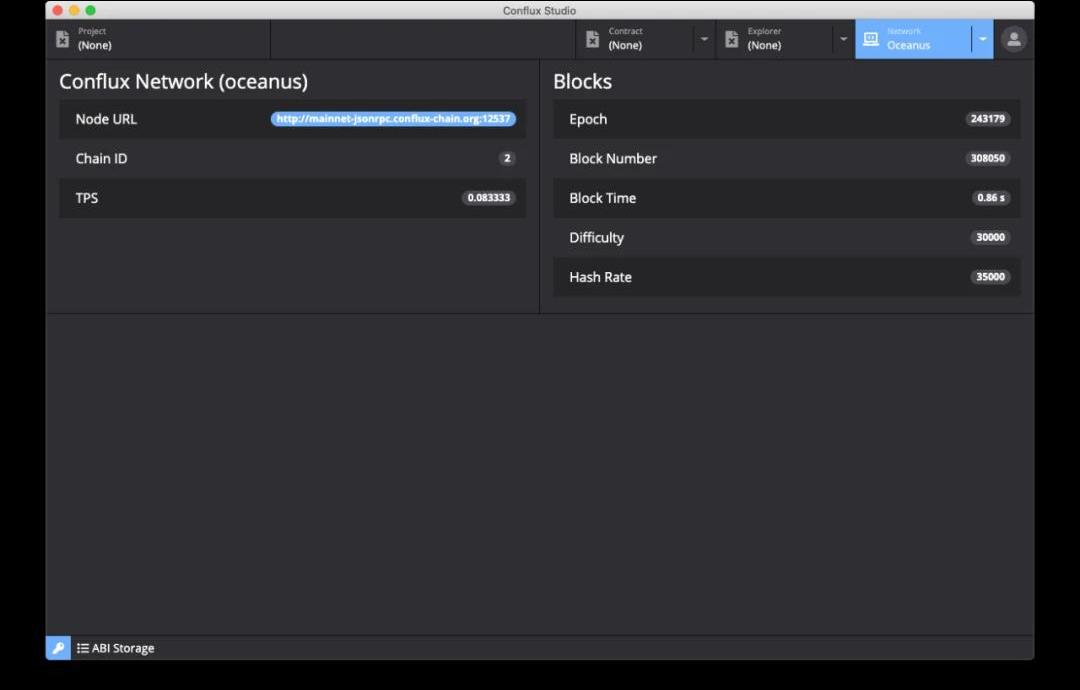Click the Blocks heading
Viewport: 1080px width, 690px height.
pos(583,81)
